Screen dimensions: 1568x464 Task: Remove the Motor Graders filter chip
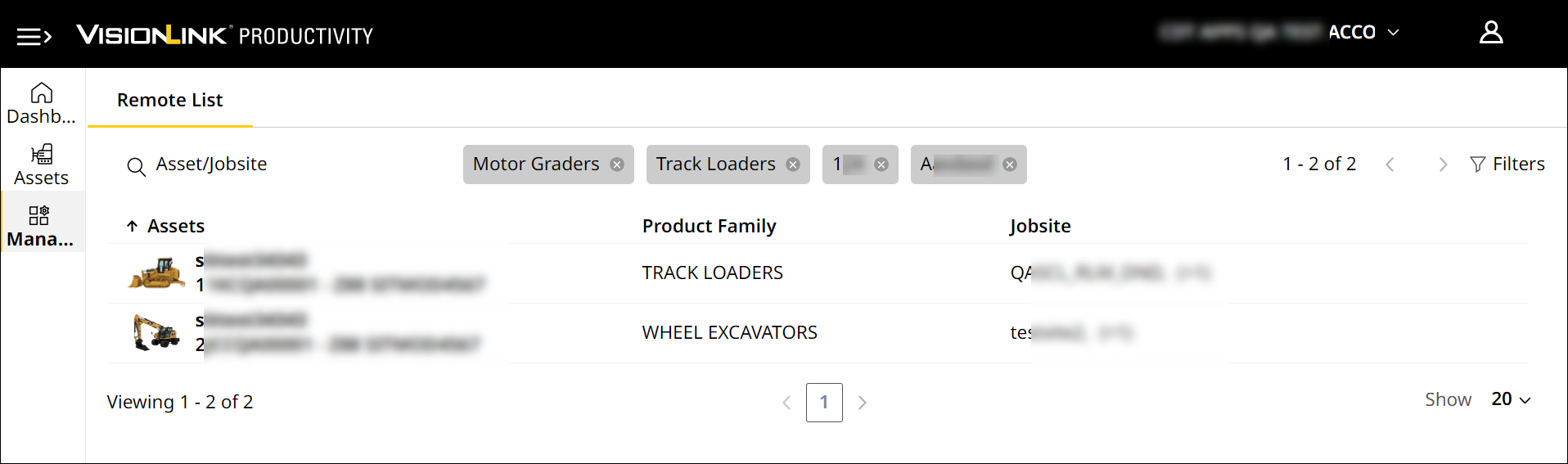tap(617, 164)
